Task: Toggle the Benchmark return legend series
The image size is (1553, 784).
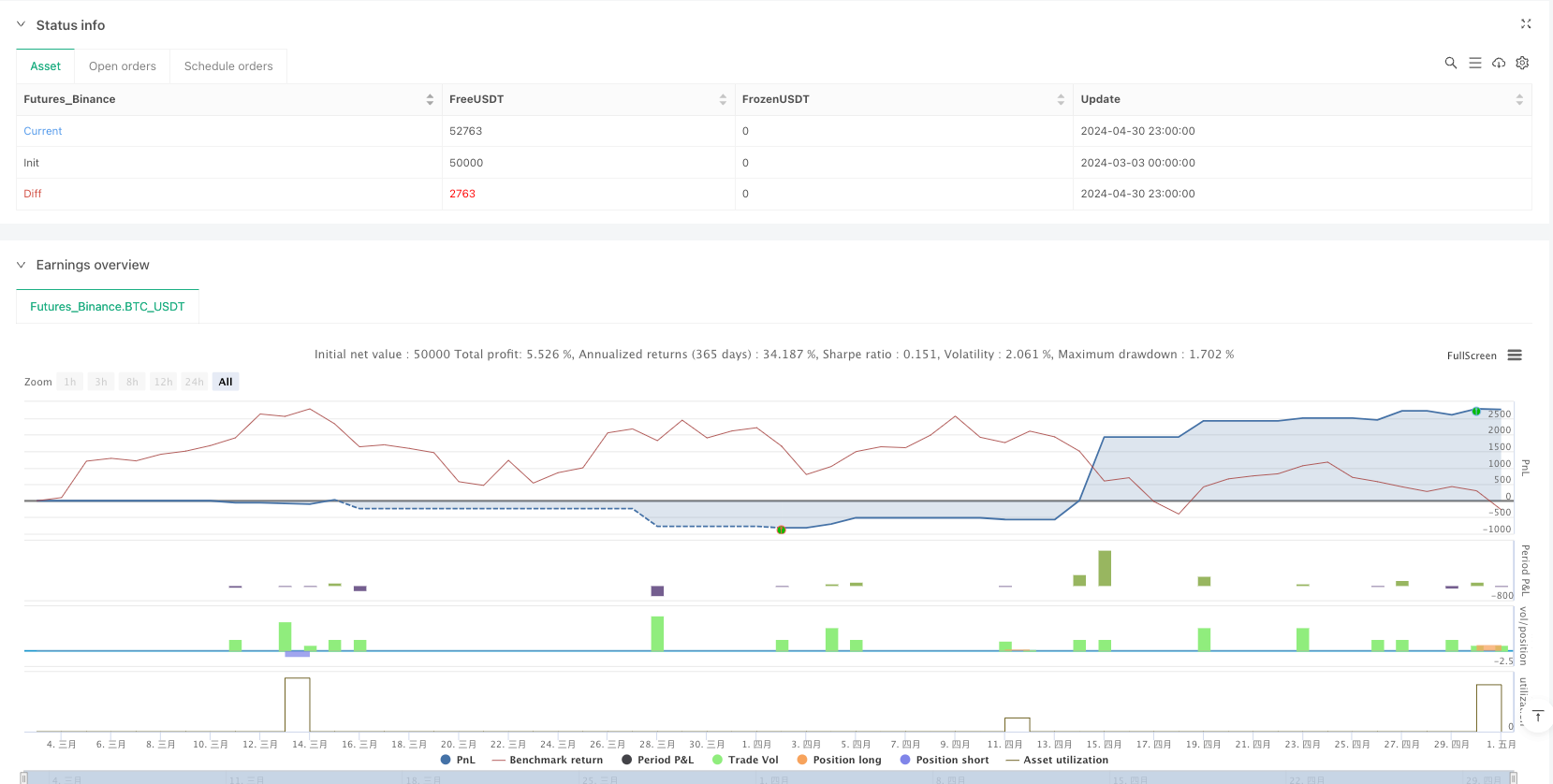Action: tap(548, 760)
